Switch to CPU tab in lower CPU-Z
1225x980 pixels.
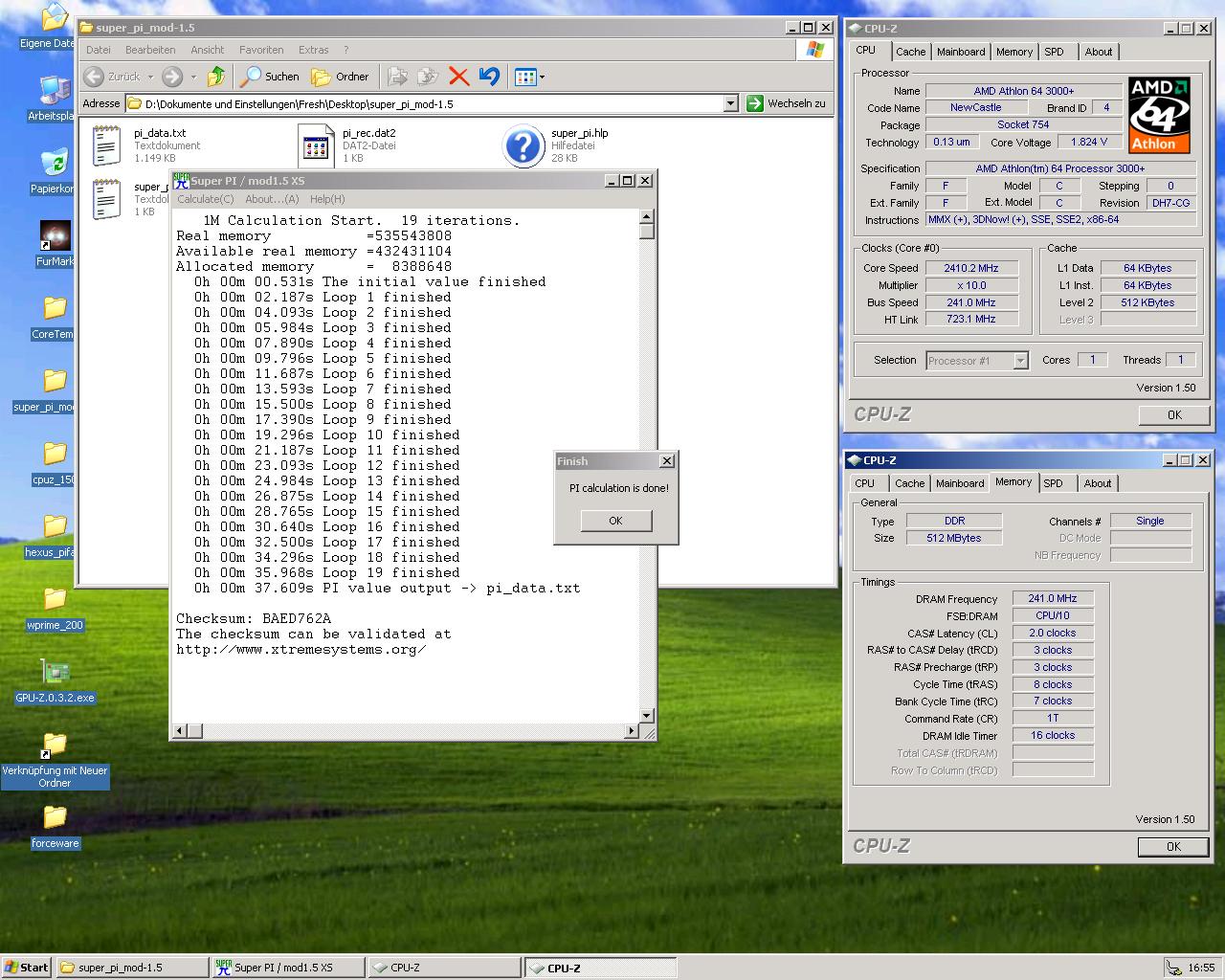[865, 484]
